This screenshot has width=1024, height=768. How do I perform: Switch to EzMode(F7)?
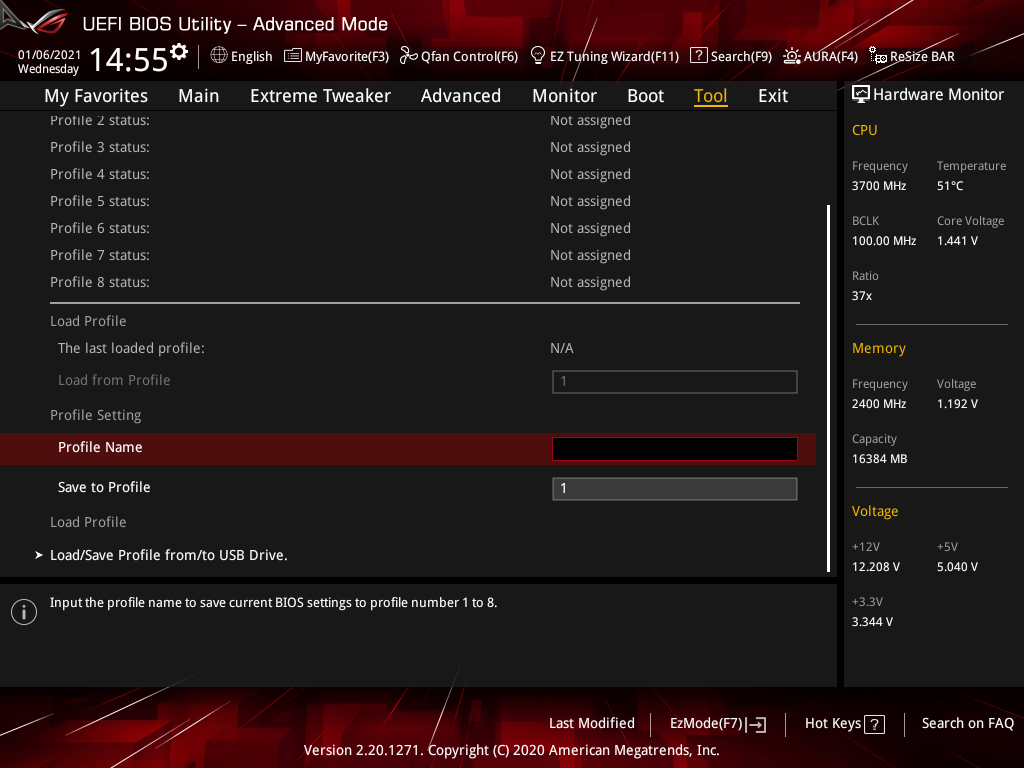[x=718, y=724]
